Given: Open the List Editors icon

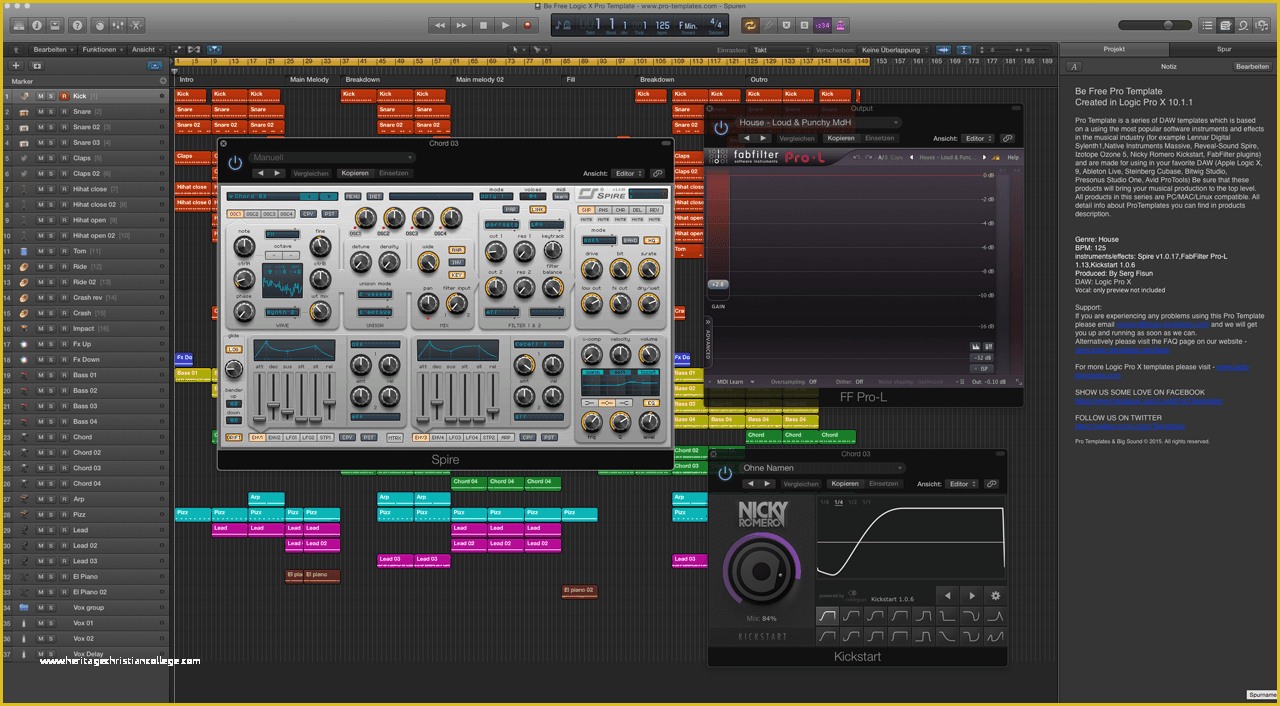Looking at the screenshot, I should click(1207, 24).
